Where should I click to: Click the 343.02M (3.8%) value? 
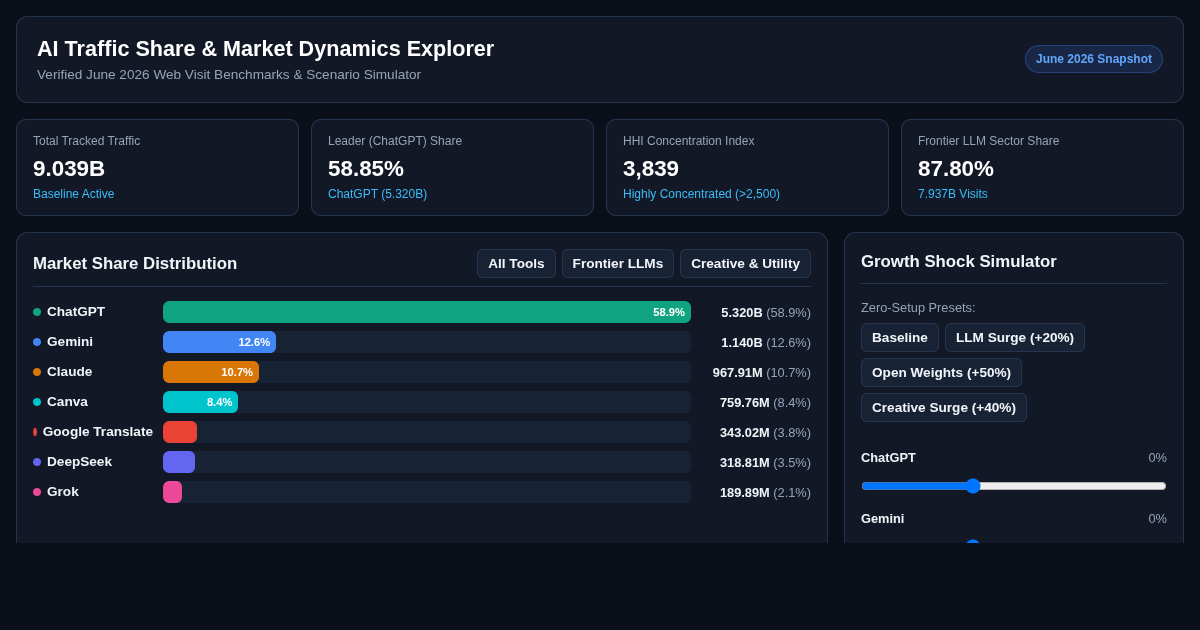click(765, 432)
